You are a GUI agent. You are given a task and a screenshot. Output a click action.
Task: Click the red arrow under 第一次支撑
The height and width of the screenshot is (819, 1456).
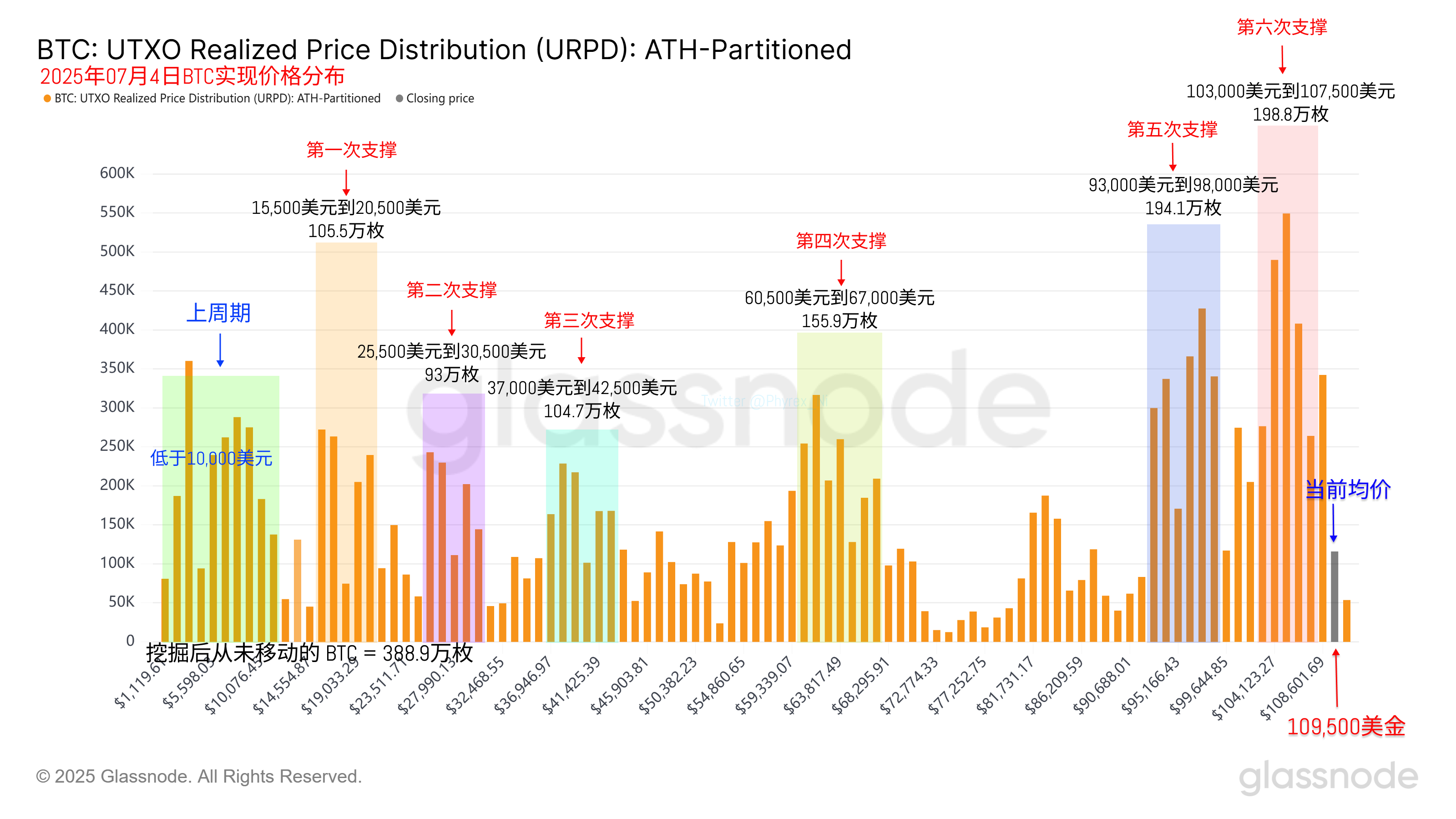[346, 182]
